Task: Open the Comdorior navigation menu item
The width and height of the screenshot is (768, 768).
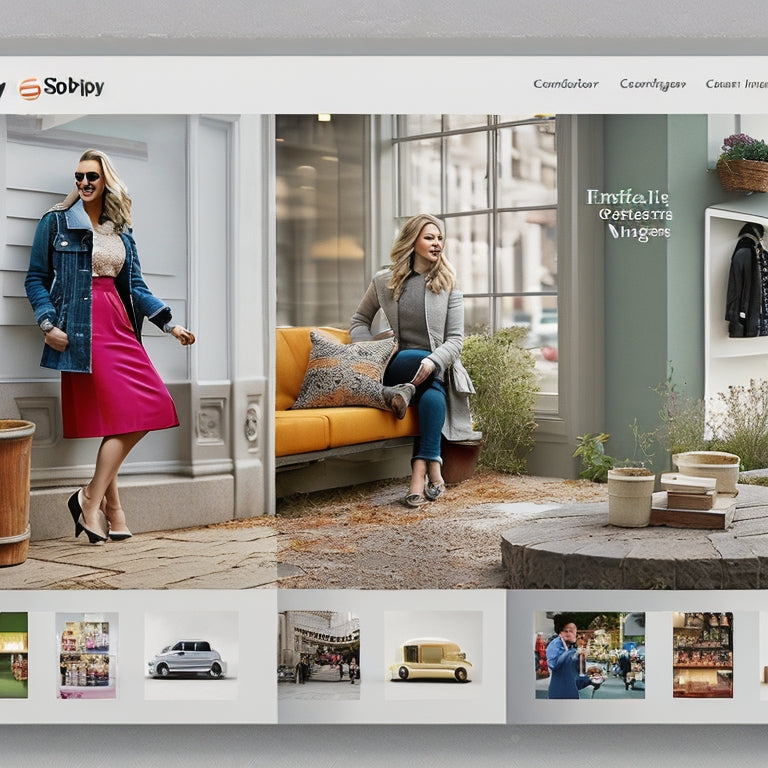Action: 565,84
